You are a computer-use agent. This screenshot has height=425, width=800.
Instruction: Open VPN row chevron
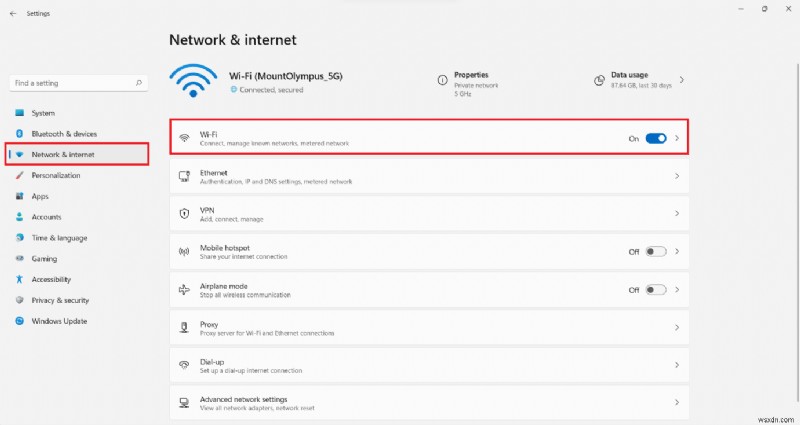click(677, 214)
